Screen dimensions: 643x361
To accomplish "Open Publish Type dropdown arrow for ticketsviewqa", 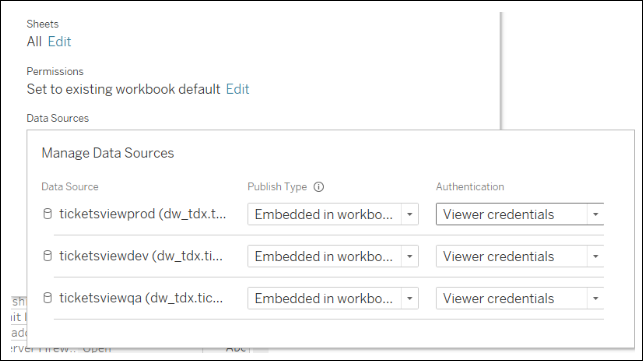I will pyautogui.click(x=410, y=298).
